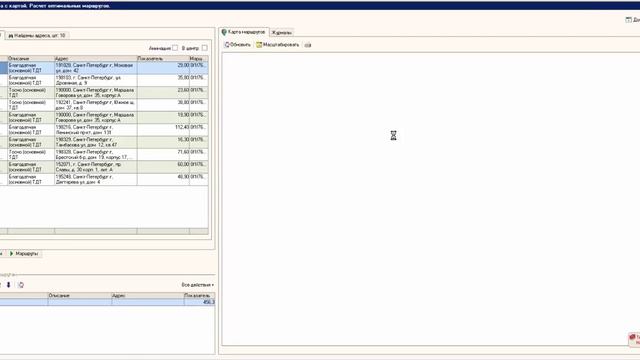640x360 pixels.
Task: Click the move-down arrow icon in lower toolbar
Action: click(x=8, y=285)
